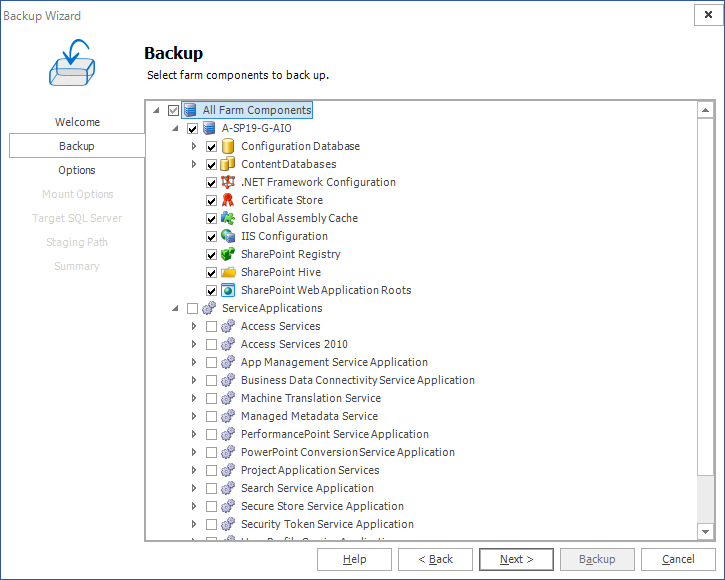Expand the Access Services node
This screenshot has width=725, height=580.
pos(194,326)
